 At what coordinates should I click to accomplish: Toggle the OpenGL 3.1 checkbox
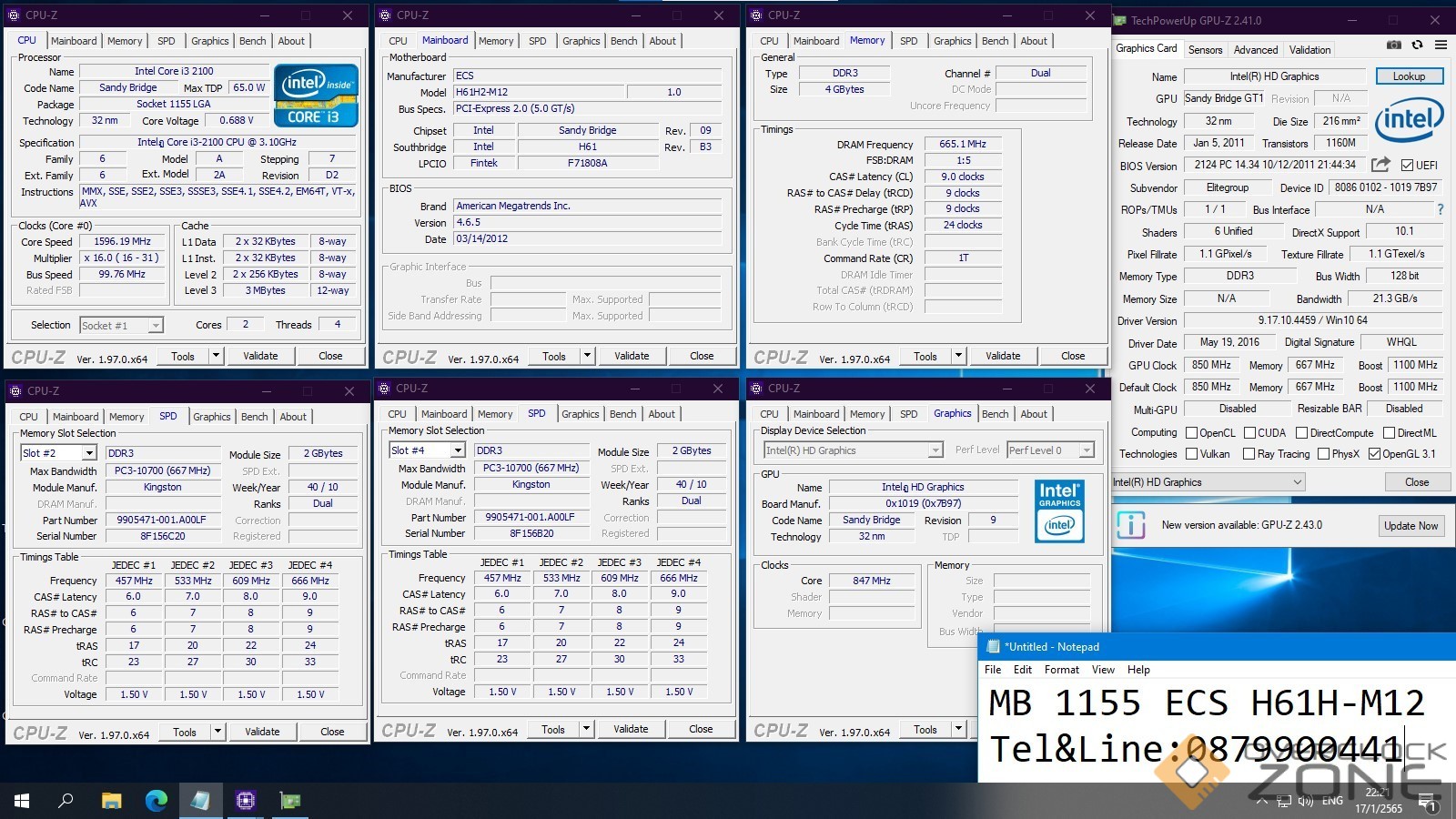click(1374, 454)
